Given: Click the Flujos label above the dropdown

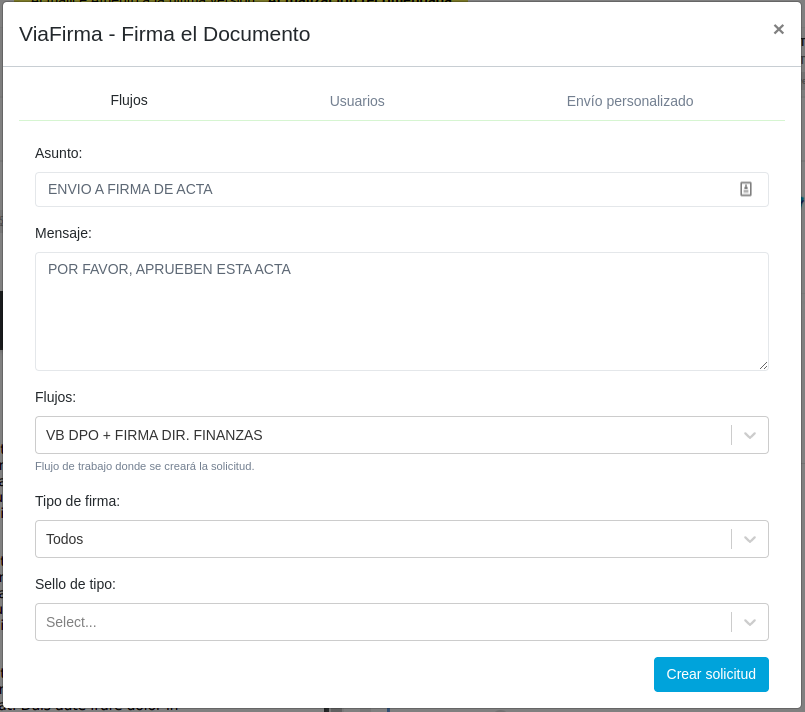Looking at the screenshot, I should (x=55, y=397).
